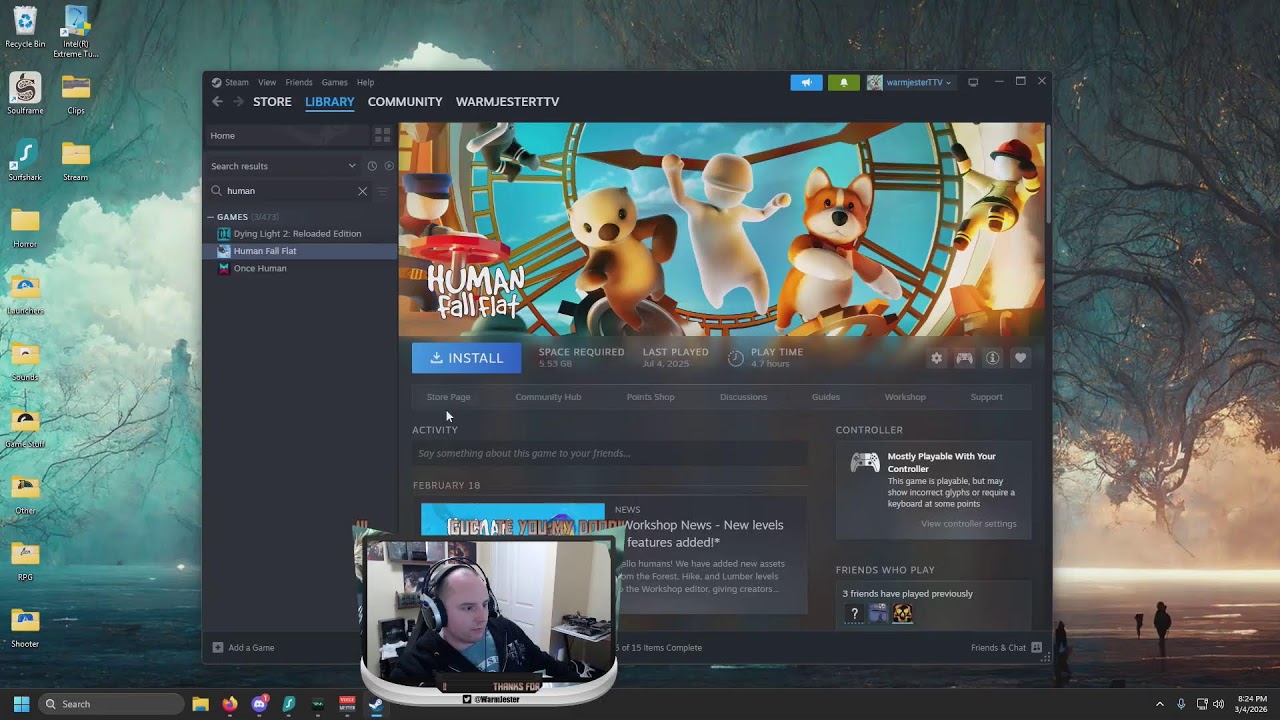Show hidden system tray icons chevron
The image size is (1280, 720).
(1160, 704)
